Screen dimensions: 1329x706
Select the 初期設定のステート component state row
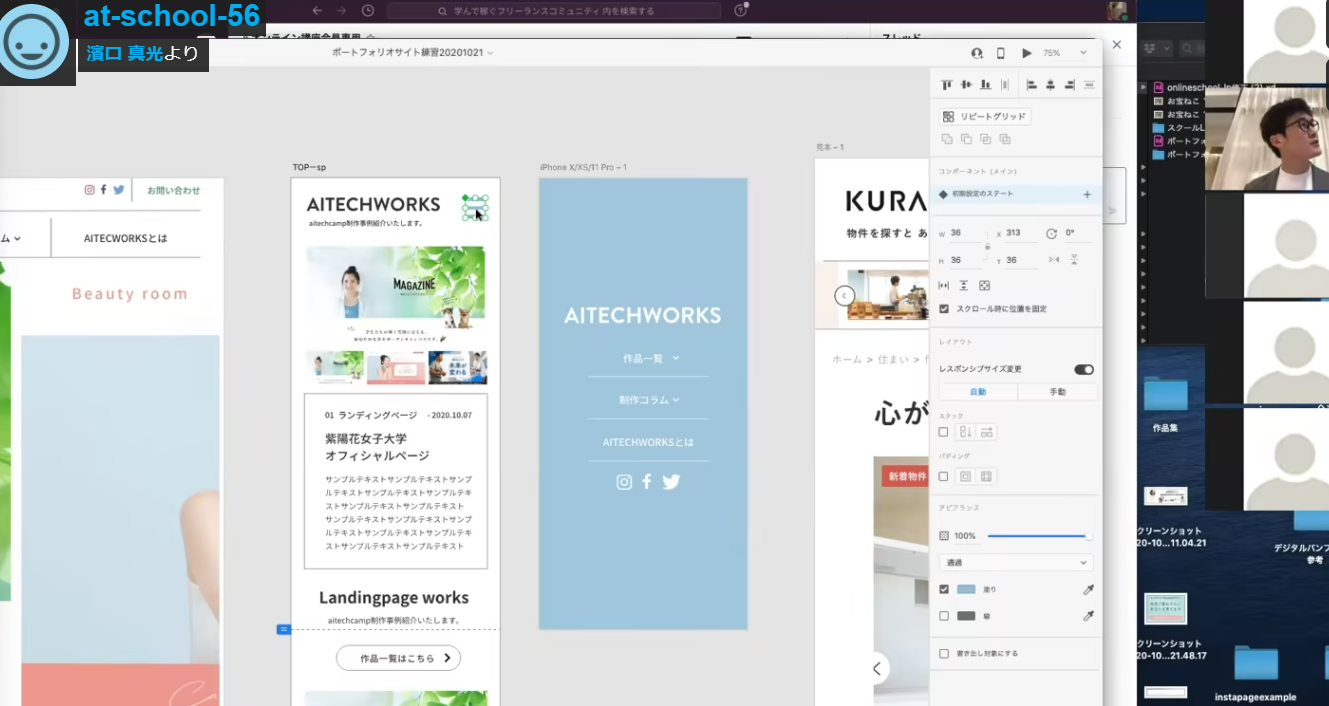tap(1016, 194)
